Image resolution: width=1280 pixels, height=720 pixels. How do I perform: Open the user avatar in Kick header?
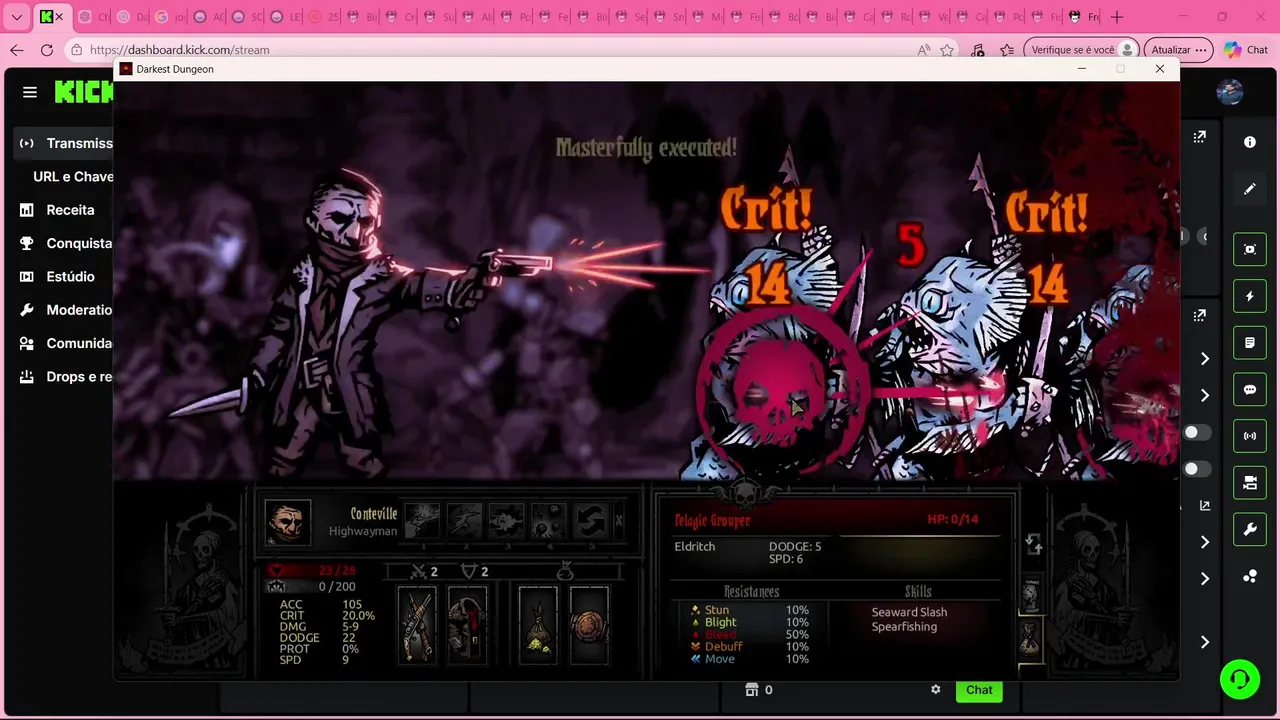1230,92
